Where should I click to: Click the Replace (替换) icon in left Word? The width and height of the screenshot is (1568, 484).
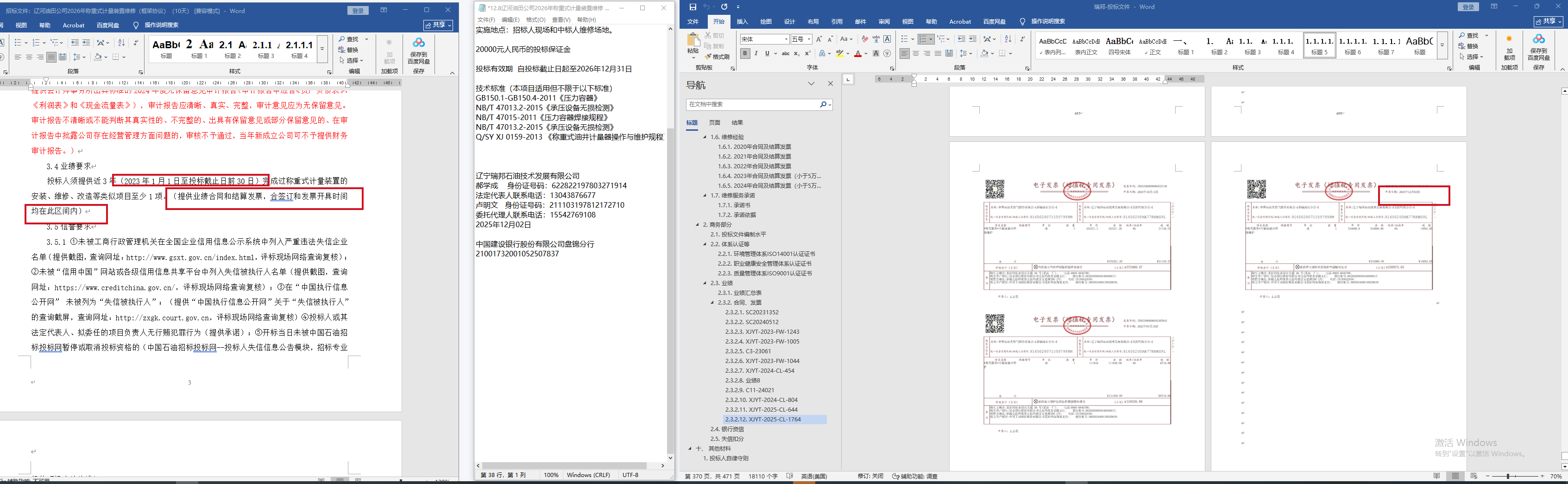(x=349, y=50)
